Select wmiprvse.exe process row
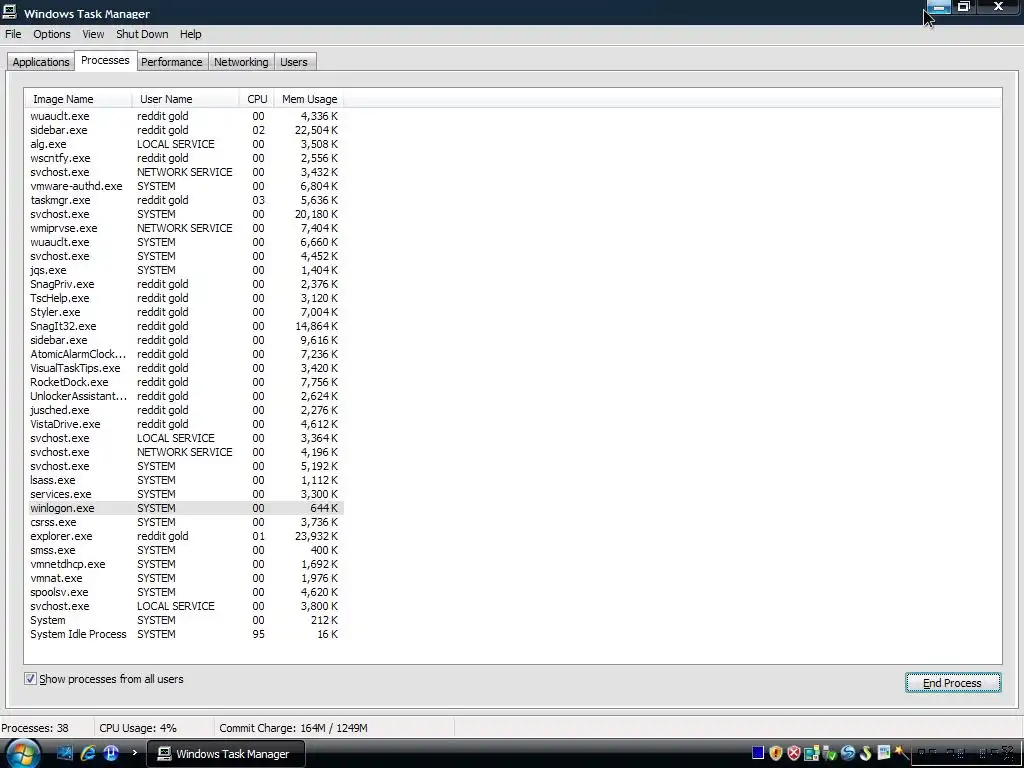 click(184, 228)
